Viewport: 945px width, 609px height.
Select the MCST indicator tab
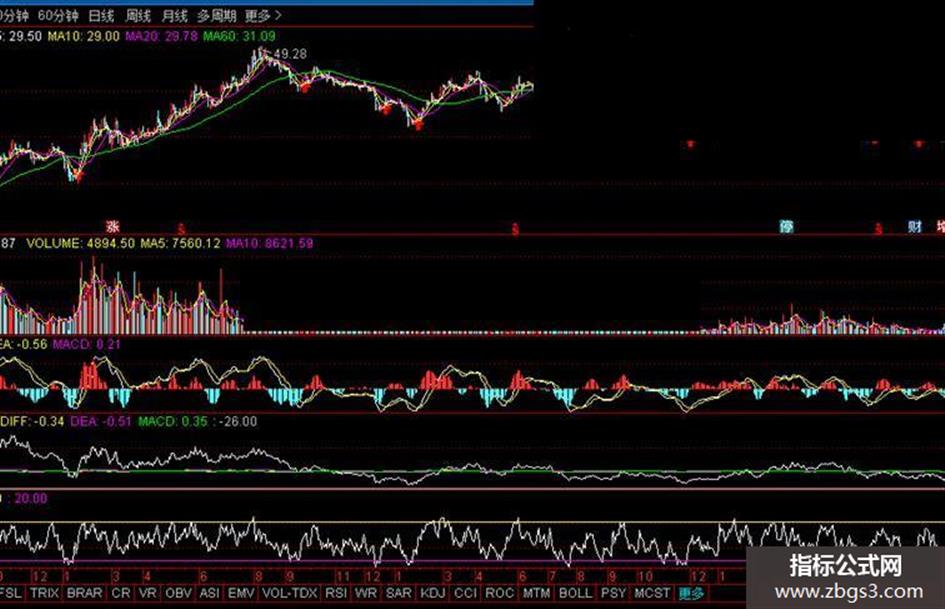coord(652,593)
